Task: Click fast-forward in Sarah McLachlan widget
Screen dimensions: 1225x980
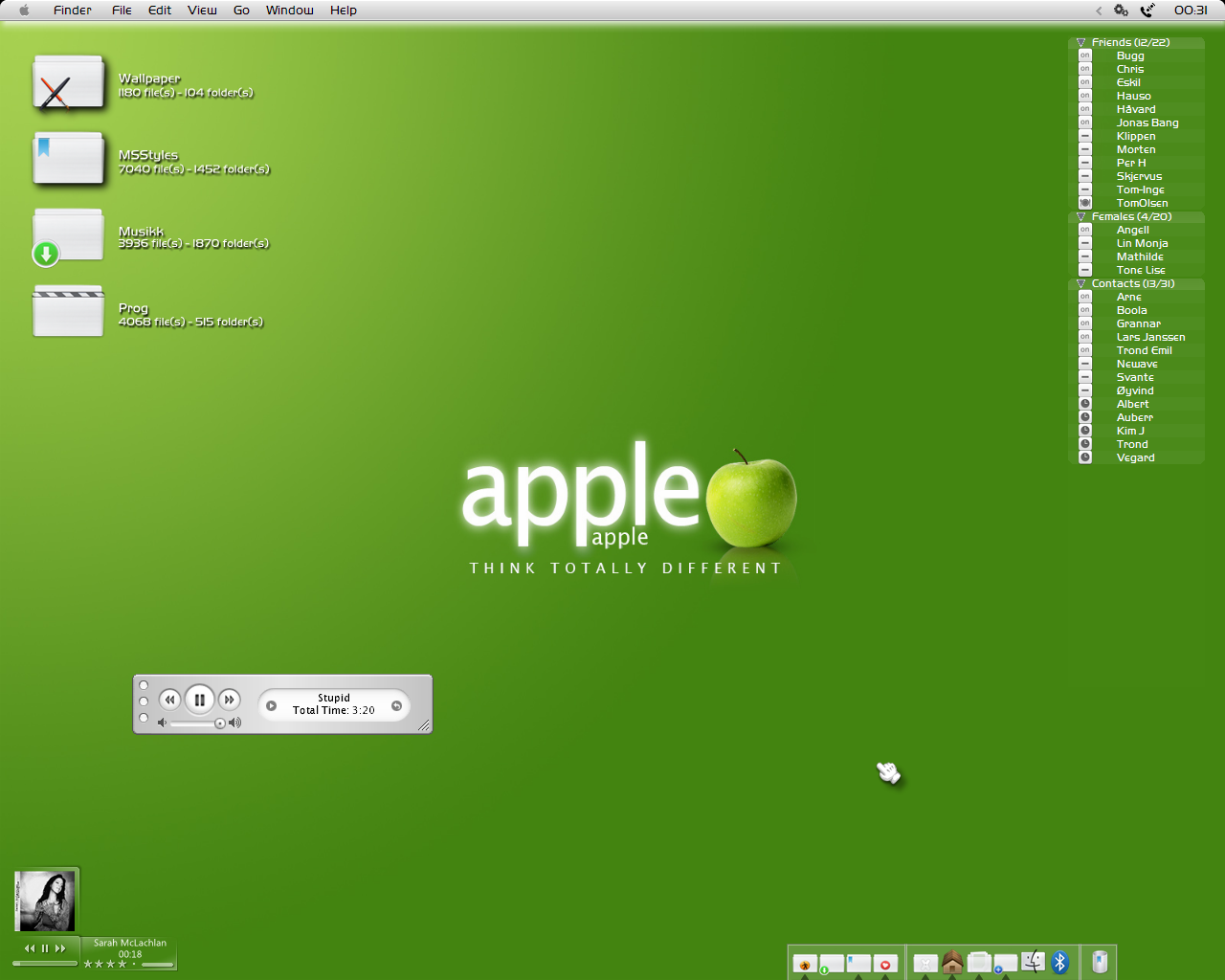Action: (60, 948)
